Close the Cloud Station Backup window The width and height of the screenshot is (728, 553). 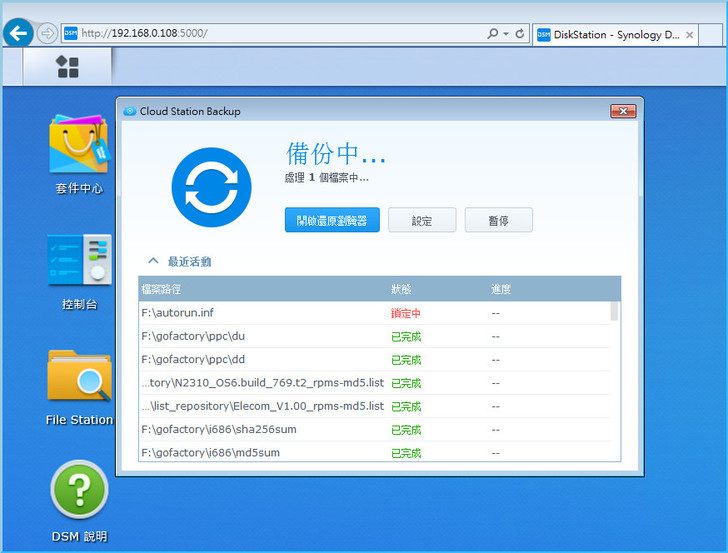click(x=622, y=111)
